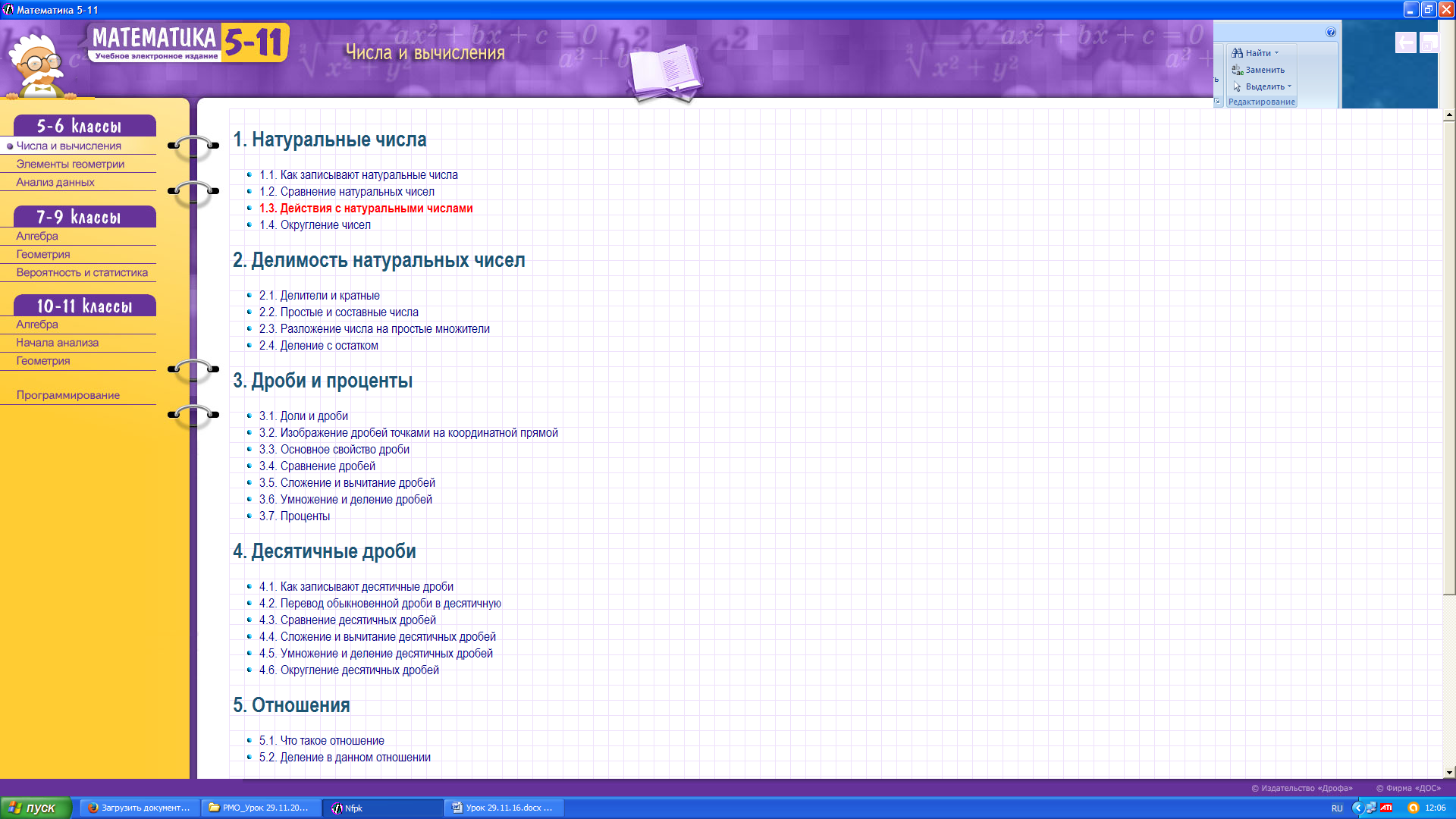Click the RU language indicator

(x=1337, y=808)
